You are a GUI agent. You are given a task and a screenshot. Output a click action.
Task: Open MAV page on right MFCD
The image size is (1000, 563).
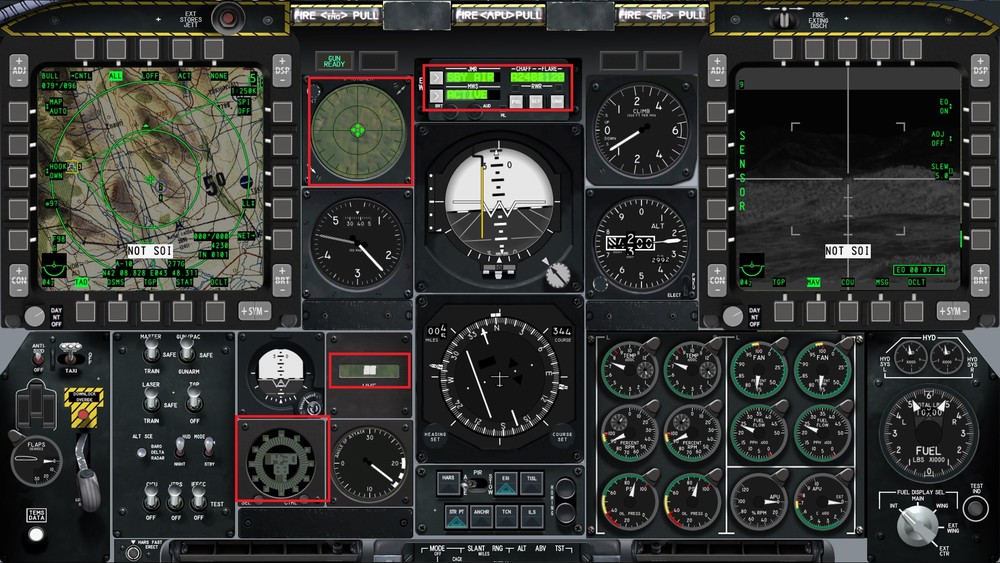point(814,282)
